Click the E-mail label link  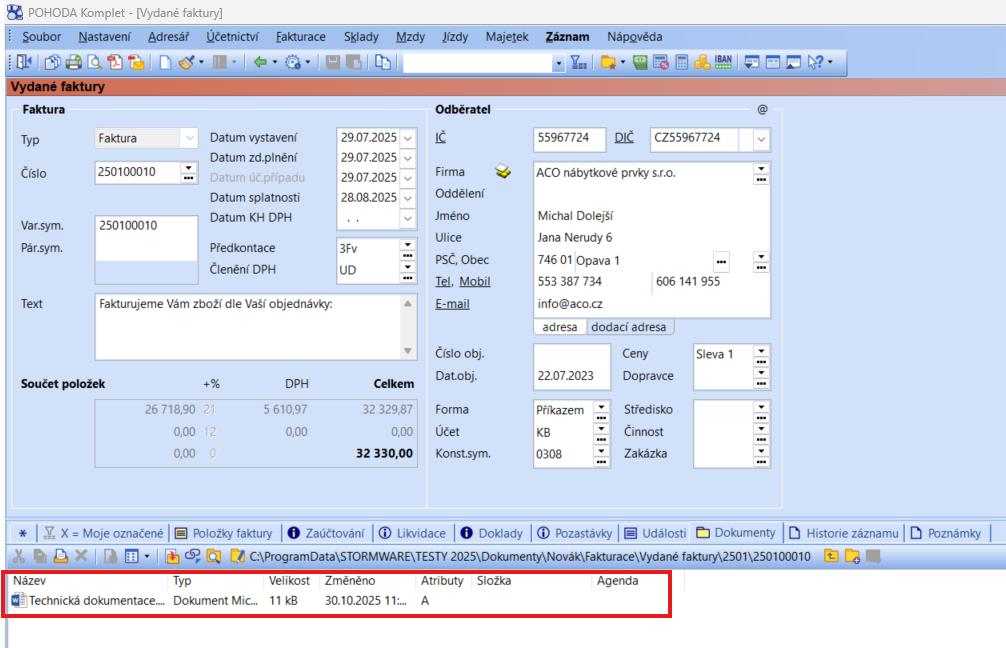452,304
